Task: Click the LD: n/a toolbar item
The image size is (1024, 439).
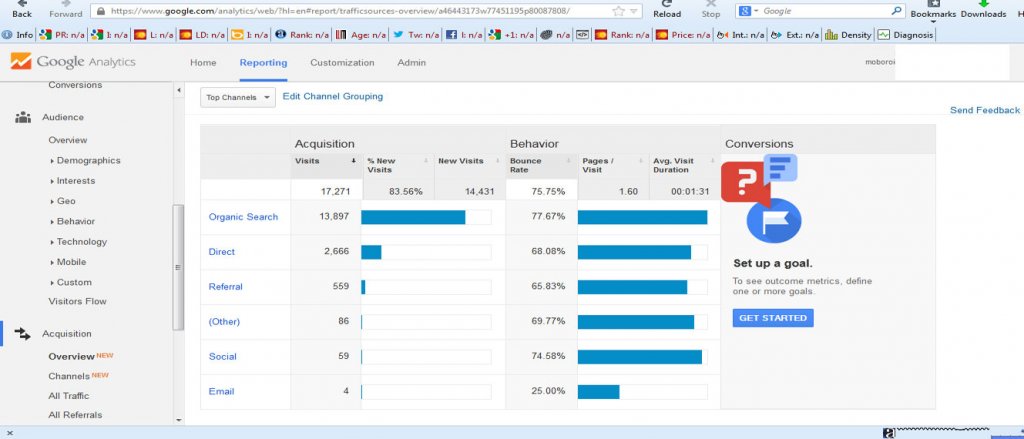Action: [x=202, y=35]
